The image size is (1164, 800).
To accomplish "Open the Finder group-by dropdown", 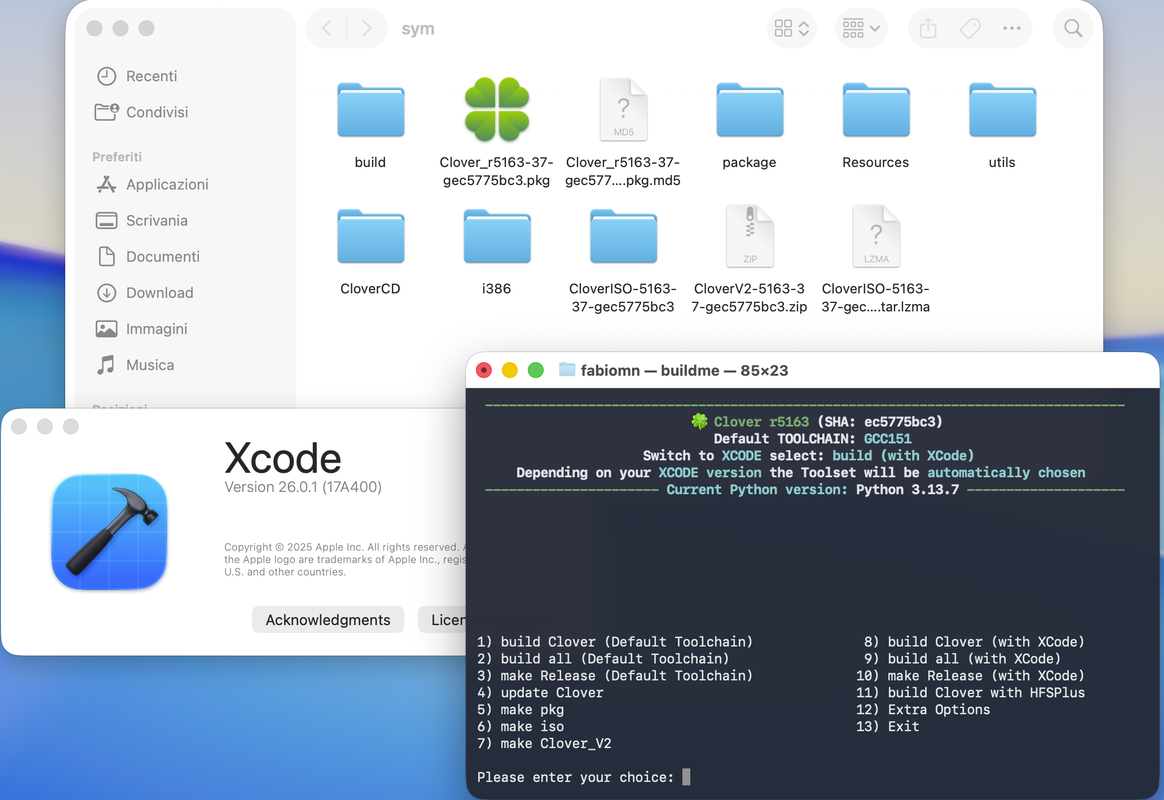I will pyautogui.click(x=861, y=29).
